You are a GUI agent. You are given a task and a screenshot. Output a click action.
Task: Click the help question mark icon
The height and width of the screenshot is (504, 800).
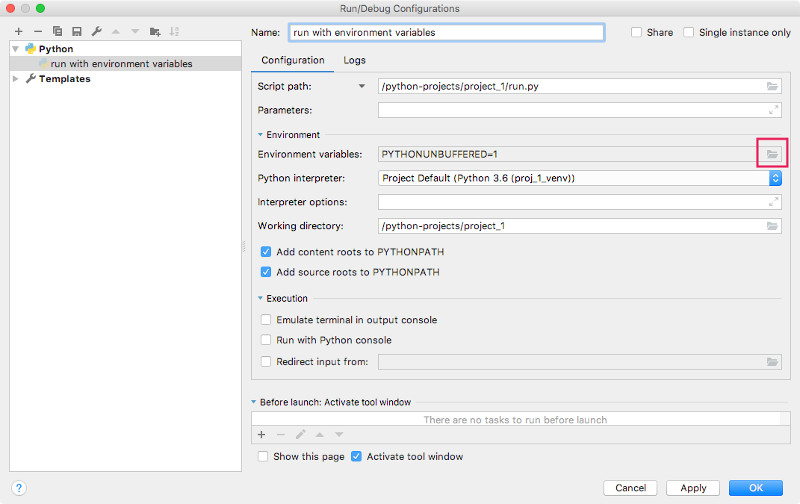[x=18, y=488]
